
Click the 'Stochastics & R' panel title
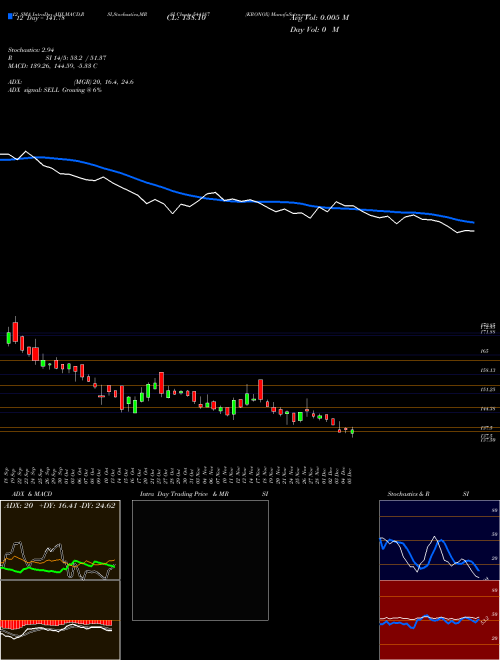[409, 494]
